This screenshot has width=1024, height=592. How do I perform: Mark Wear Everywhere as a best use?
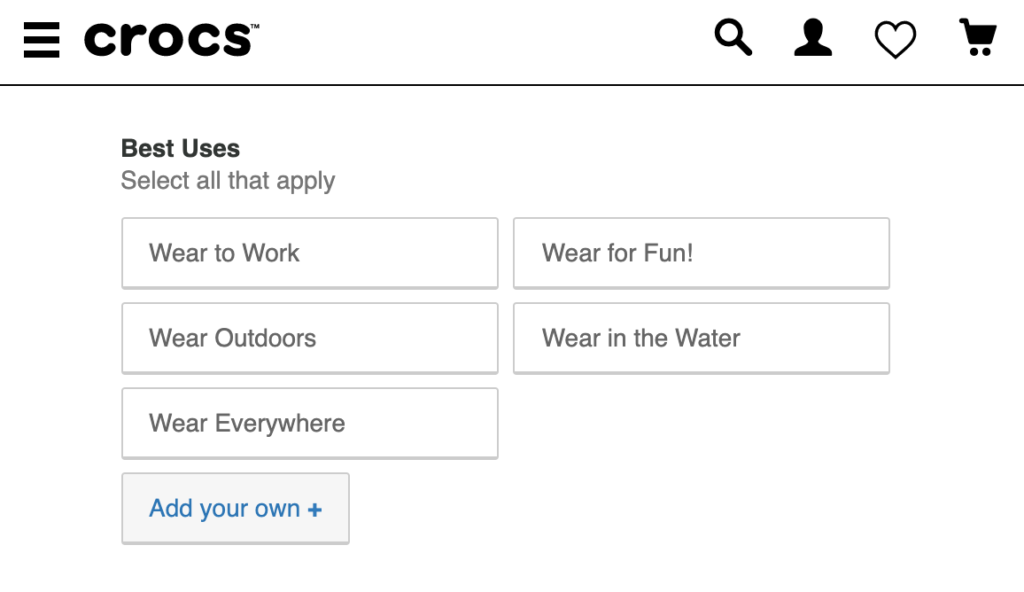310,423
